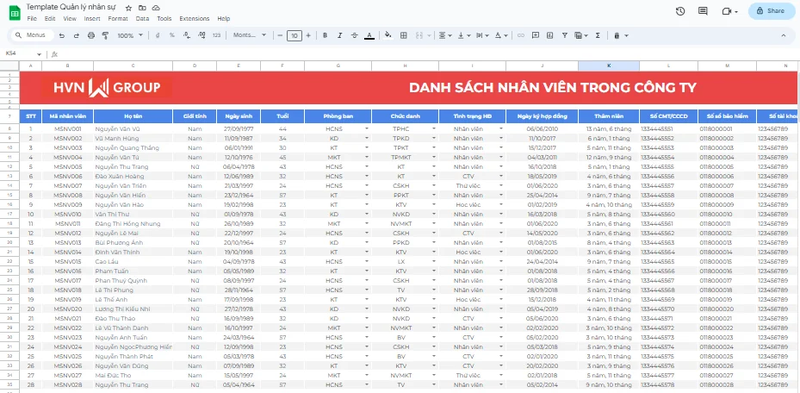Screen dimensions: 800x393
Task: Open horizontal align dropdown
Action: 445,36
